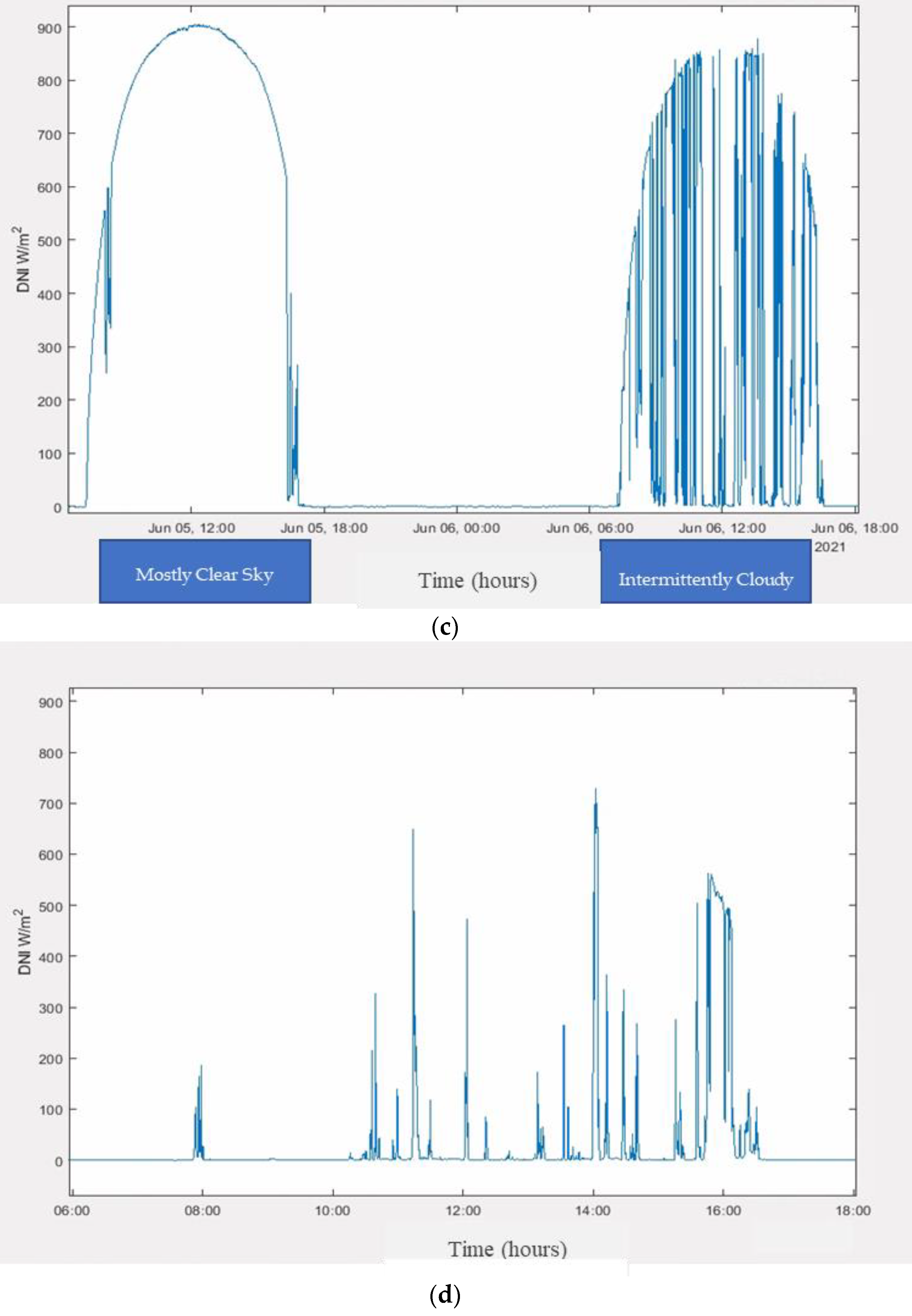
Task: Click the Jun 06, 06:00 axis tick label
Action: coord(590,528)
